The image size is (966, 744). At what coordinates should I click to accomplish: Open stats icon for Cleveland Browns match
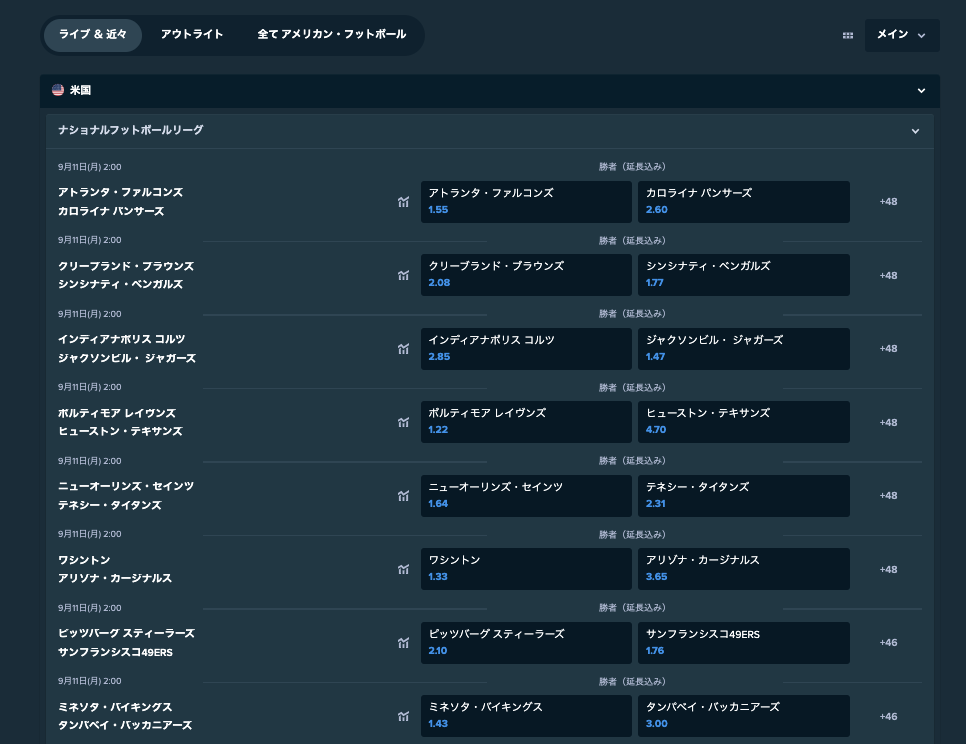pos(404,275)
